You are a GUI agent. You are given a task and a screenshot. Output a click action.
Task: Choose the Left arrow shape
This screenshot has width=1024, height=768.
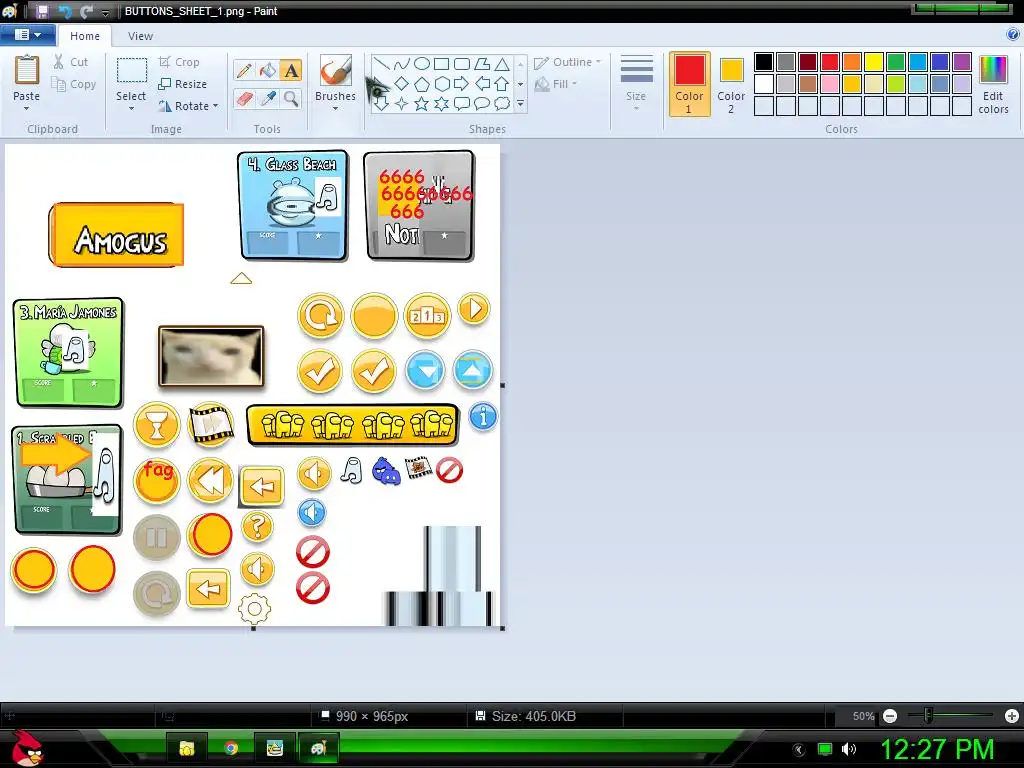click(482, 84)
